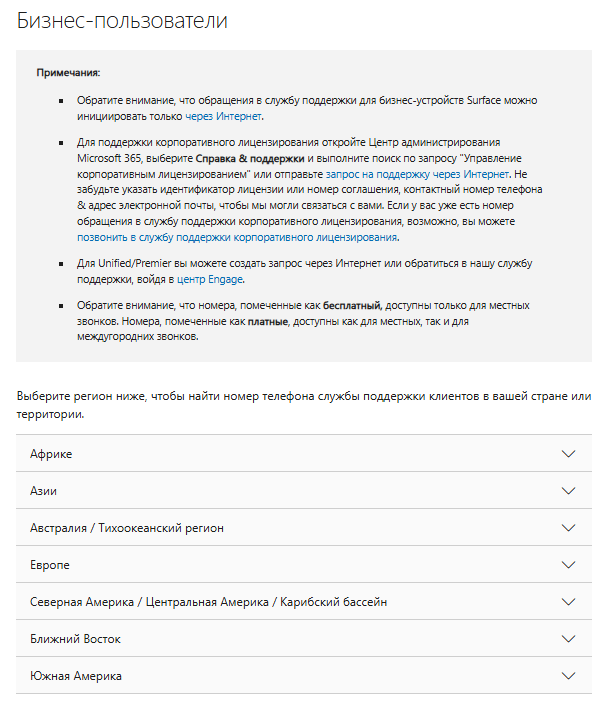Open Австралия / Тихоокеанский регион accordion

click(x=304, y=528)
